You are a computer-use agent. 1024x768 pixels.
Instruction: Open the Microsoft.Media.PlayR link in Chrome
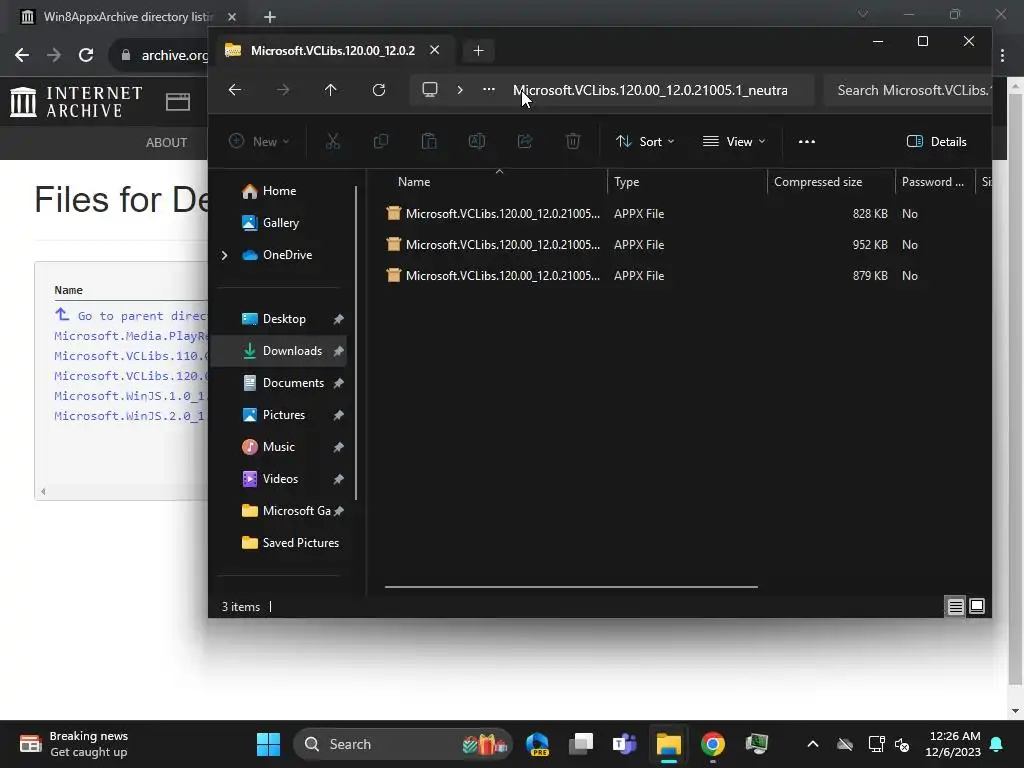131,336
